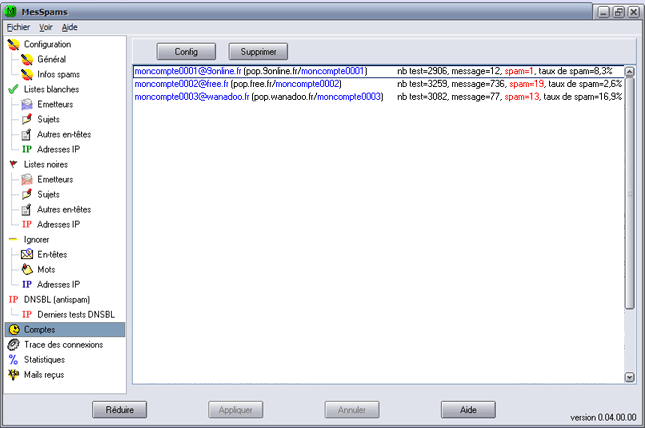Viewport: 645px width, 428px height.
Task: Select Mails reçus in sidebar
Action: pyautogui.click(x=45, y=375)
